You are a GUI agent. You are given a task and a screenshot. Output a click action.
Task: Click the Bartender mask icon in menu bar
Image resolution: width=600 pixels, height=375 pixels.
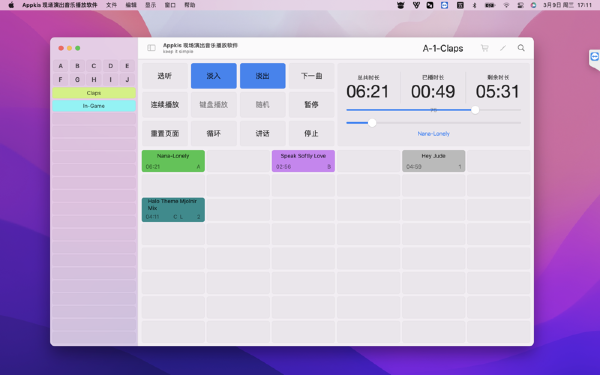tap(401, 5)
